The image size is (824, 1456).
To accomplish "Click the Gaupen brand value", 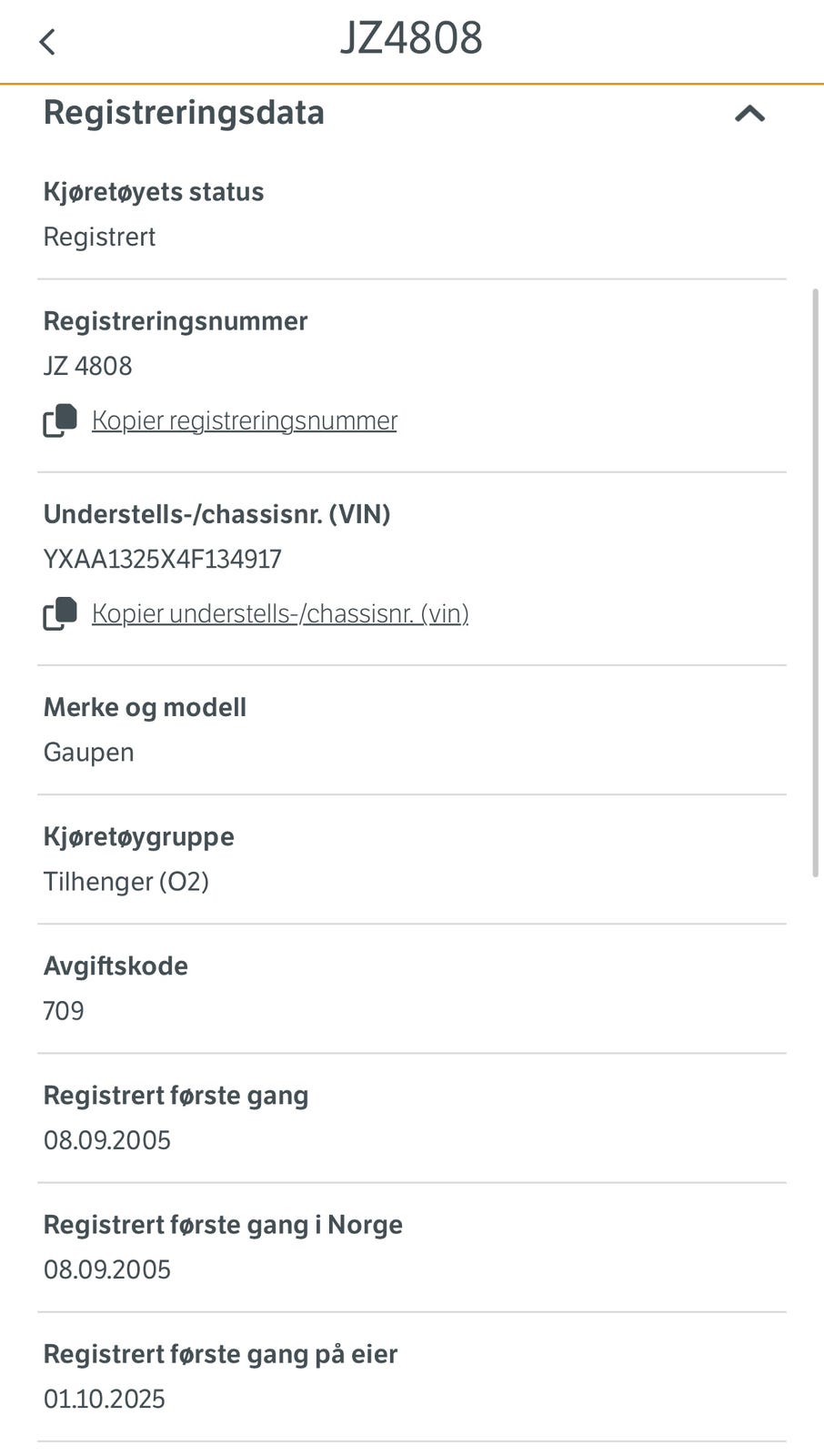I will (x=89, y=753).
